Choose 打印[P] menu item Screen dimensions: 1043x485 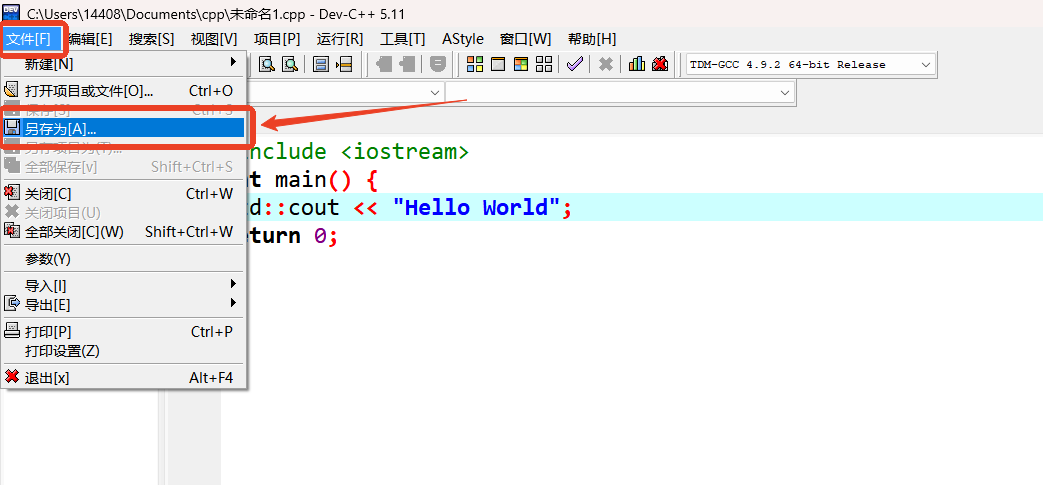pos(124,331)
